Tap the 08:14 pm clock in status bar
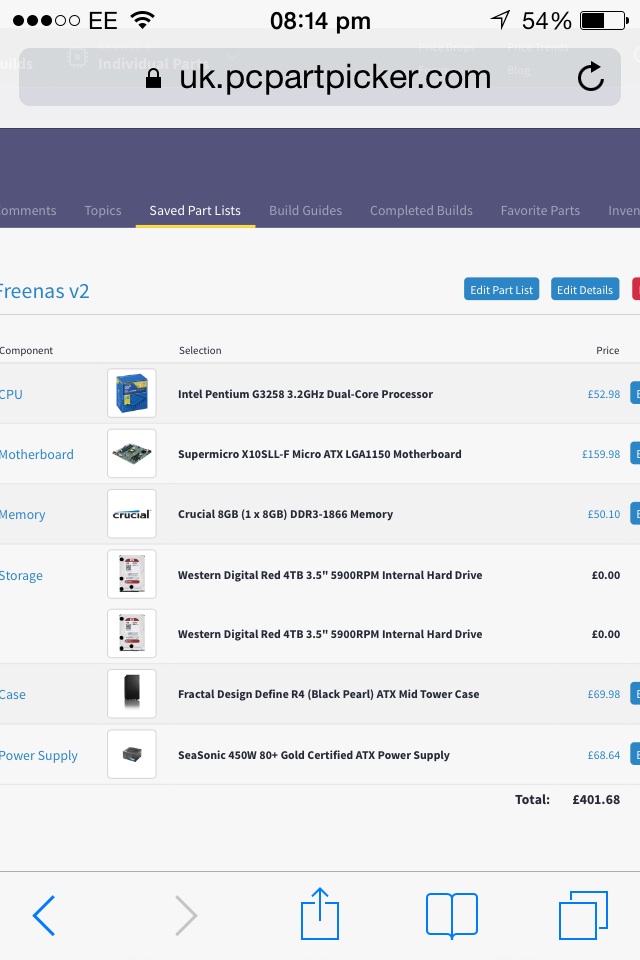Screen dimensions: 640x960 point(320,21)
